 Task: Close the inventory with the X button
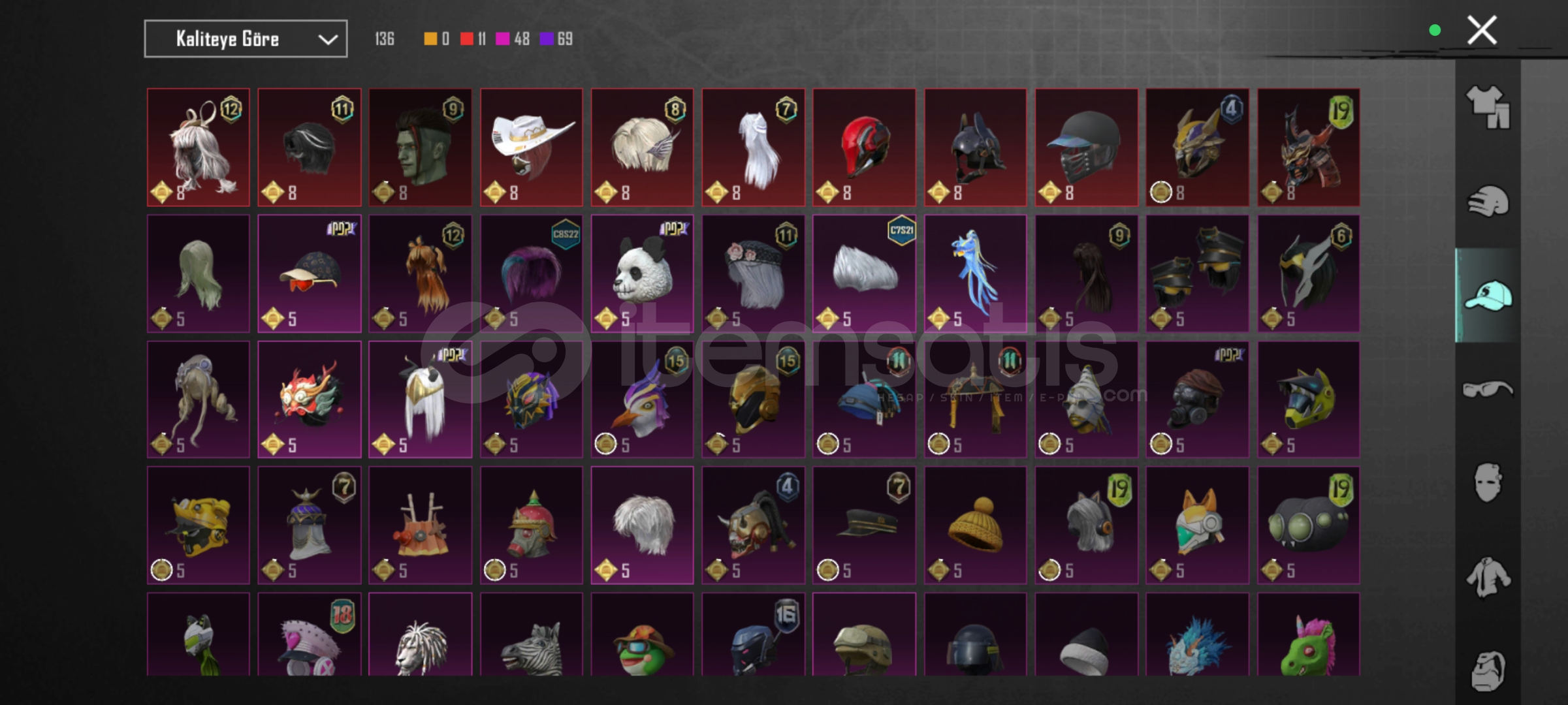(1482, 30)
